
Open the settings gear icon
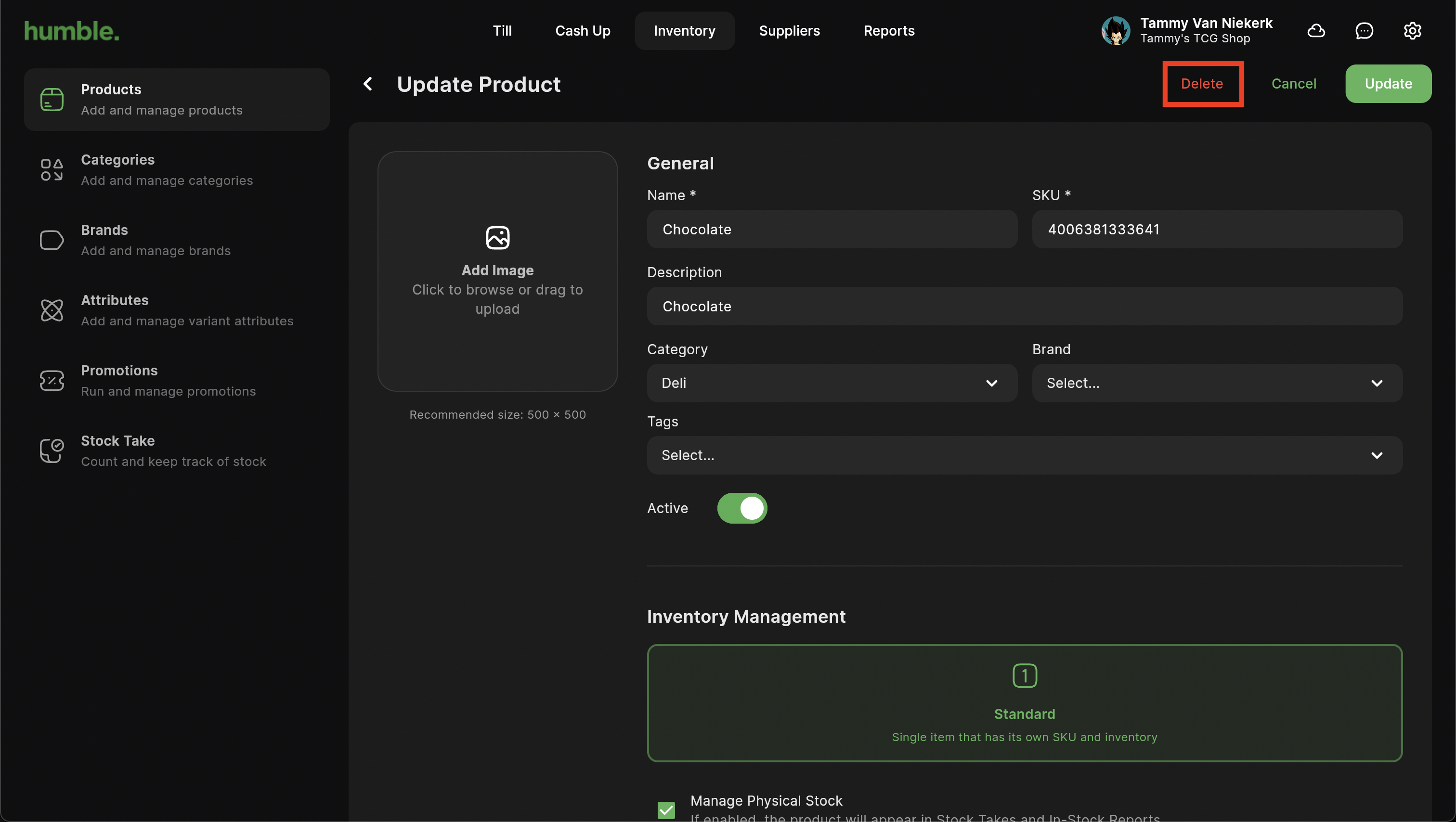point(1412,30)
